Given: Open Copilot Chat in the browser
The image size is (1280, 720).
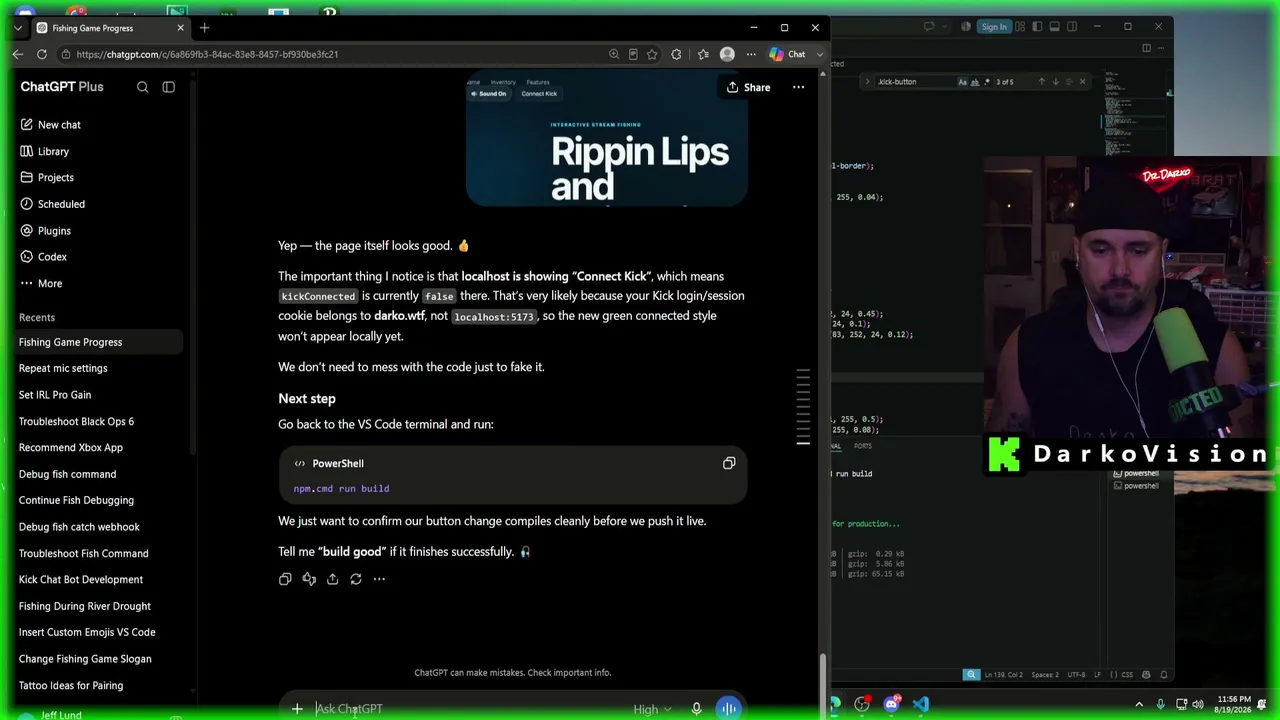Looking at the screenshot, I should 788,54.
